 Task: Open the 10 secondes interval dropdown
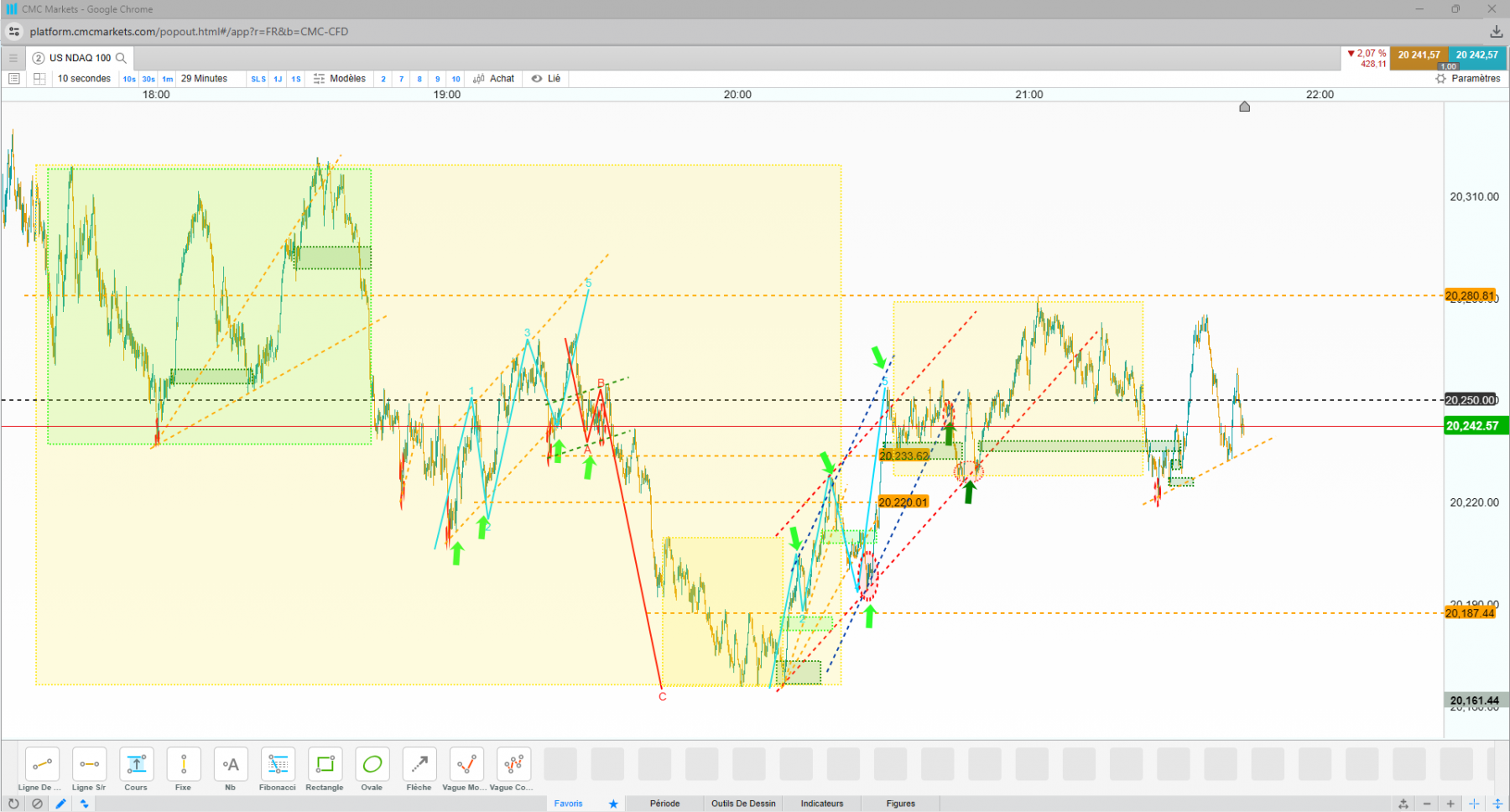(84, 79)
